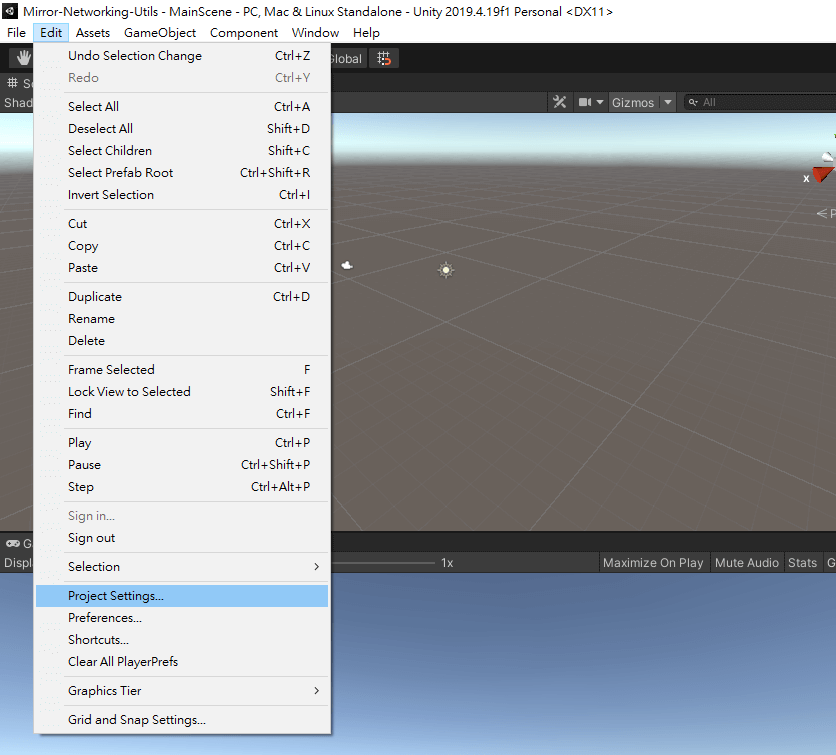Select the directional light gizmo in scene
836x755 pixels.
pyautogui.click(x=446, y=270)
